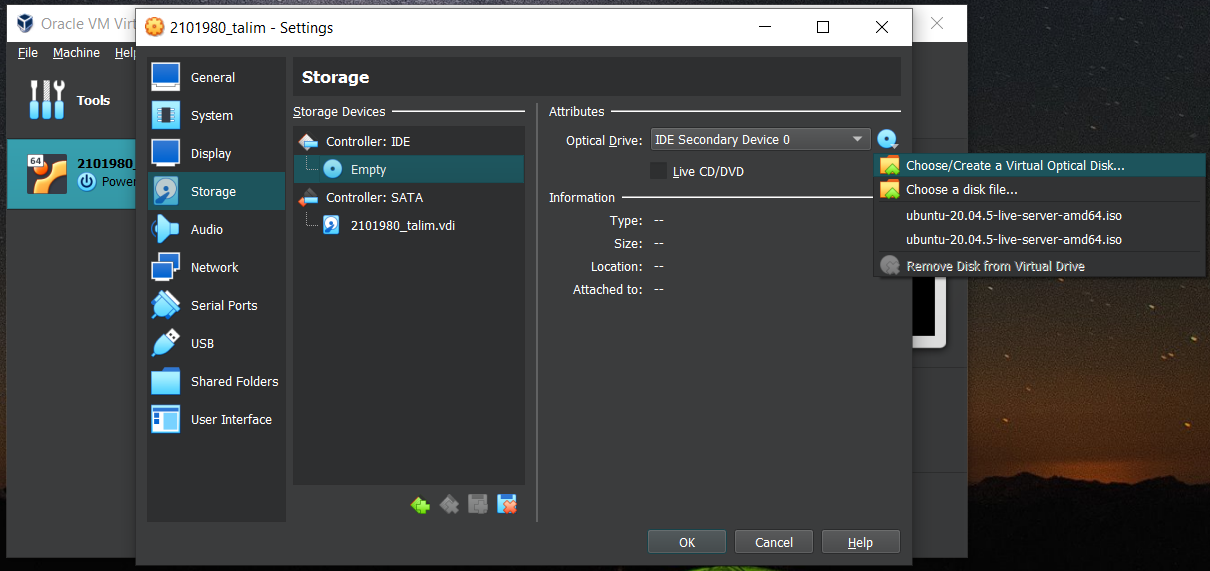Click the Audio category speaker icon
1210x571 pixels.
tap(166, 229)
